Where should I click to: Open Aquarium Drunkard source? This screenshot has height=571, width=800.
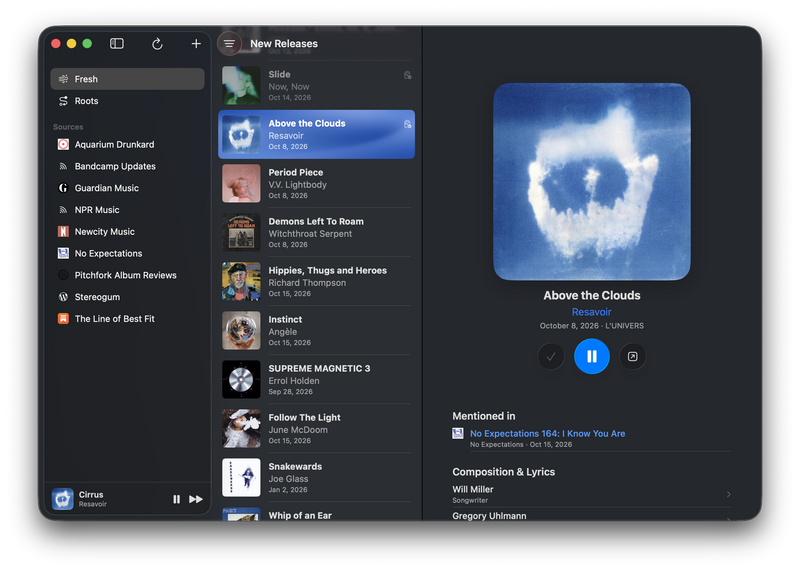coord(128,144)
